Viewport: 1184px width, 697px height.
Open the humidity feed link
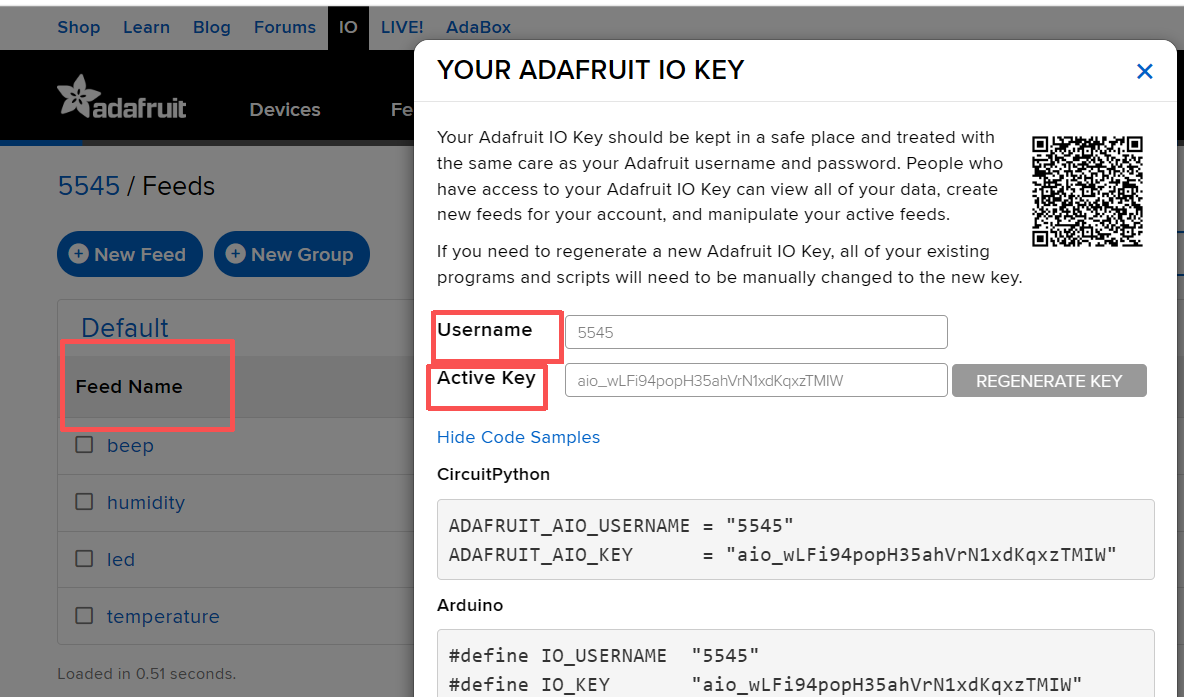[146, 502]
